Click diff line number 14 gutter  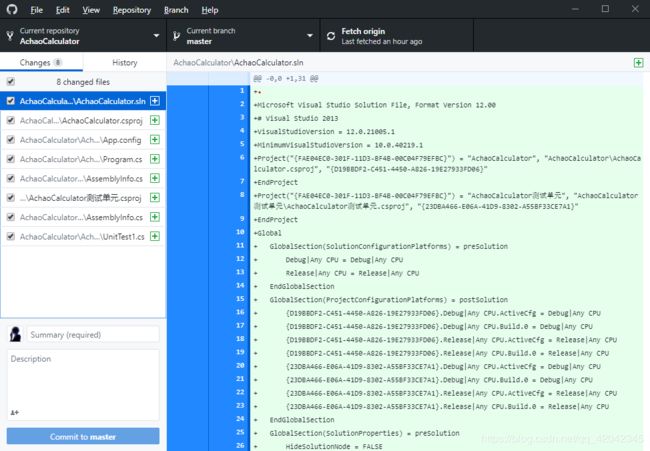point(240,286)
